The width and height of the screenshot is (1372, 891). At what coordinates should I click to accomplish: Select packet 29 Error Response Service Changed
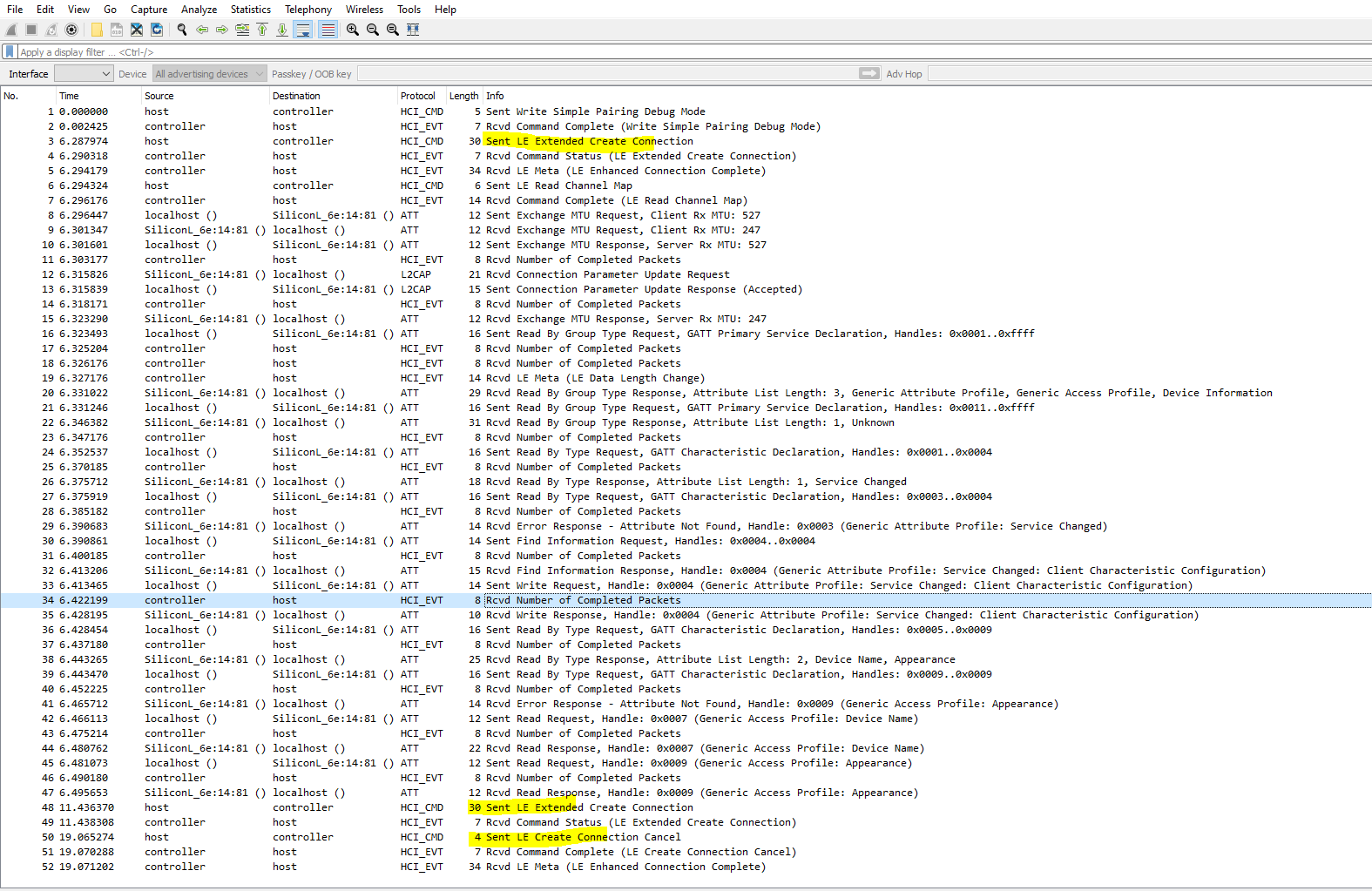point(686,526)
